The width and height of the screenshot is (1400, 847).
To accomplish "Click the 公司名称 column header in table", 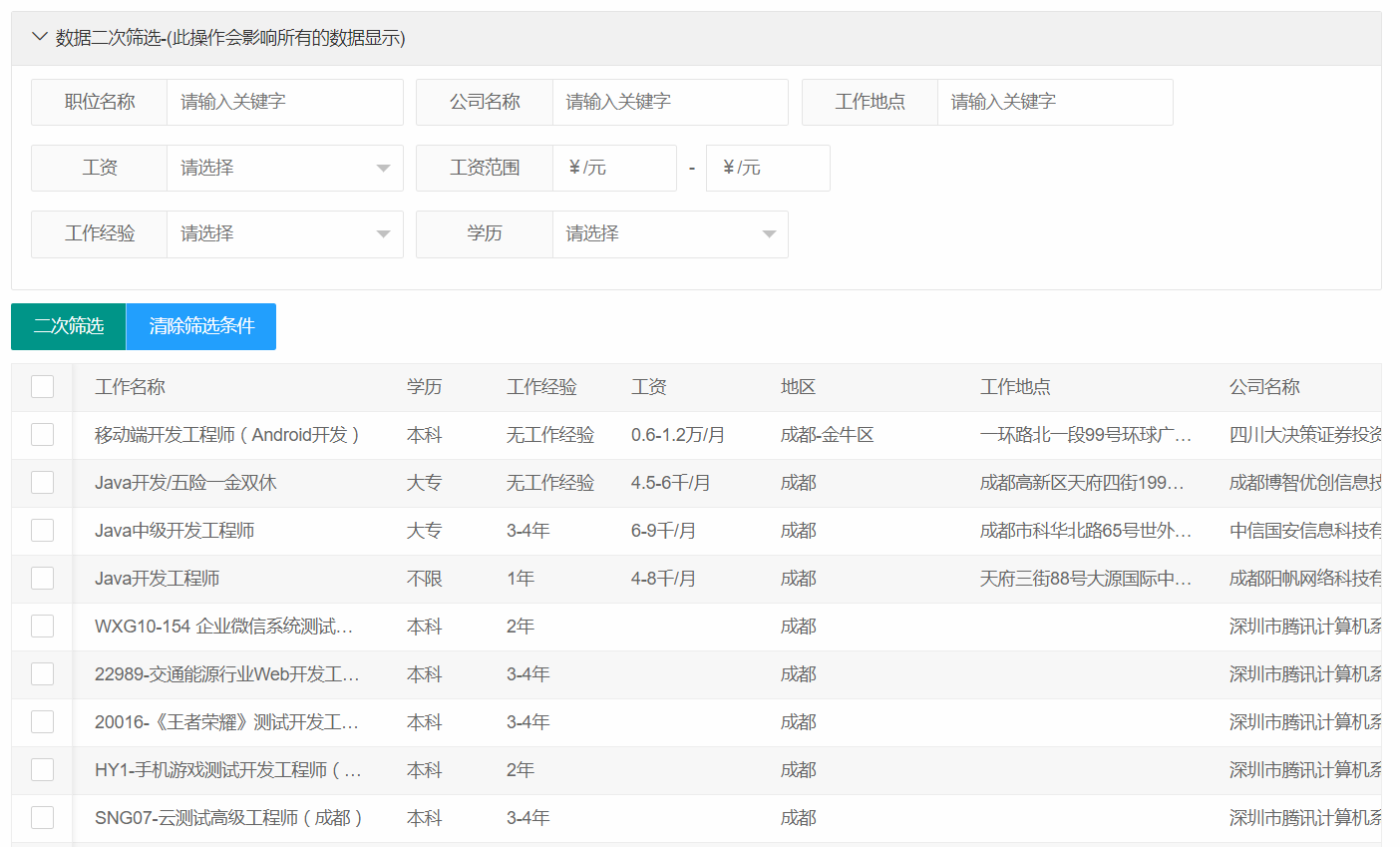I will pos(1264,387).
